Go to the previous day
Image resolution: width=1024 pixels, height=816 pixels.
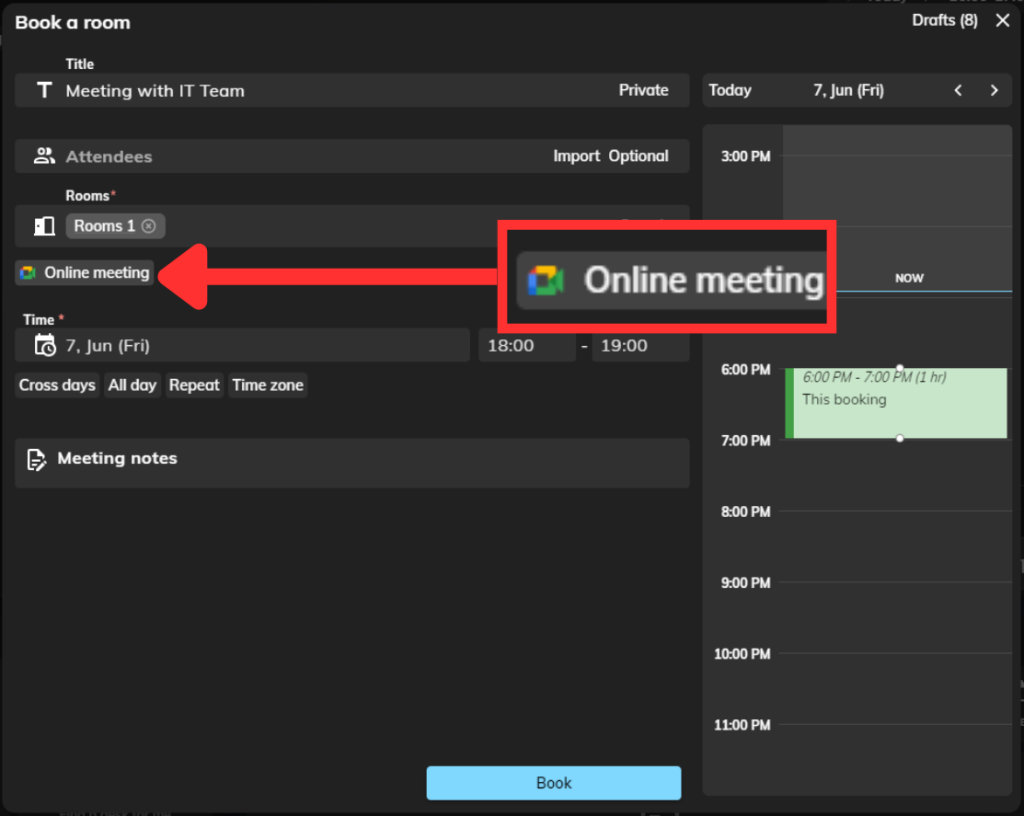[958, 91]
